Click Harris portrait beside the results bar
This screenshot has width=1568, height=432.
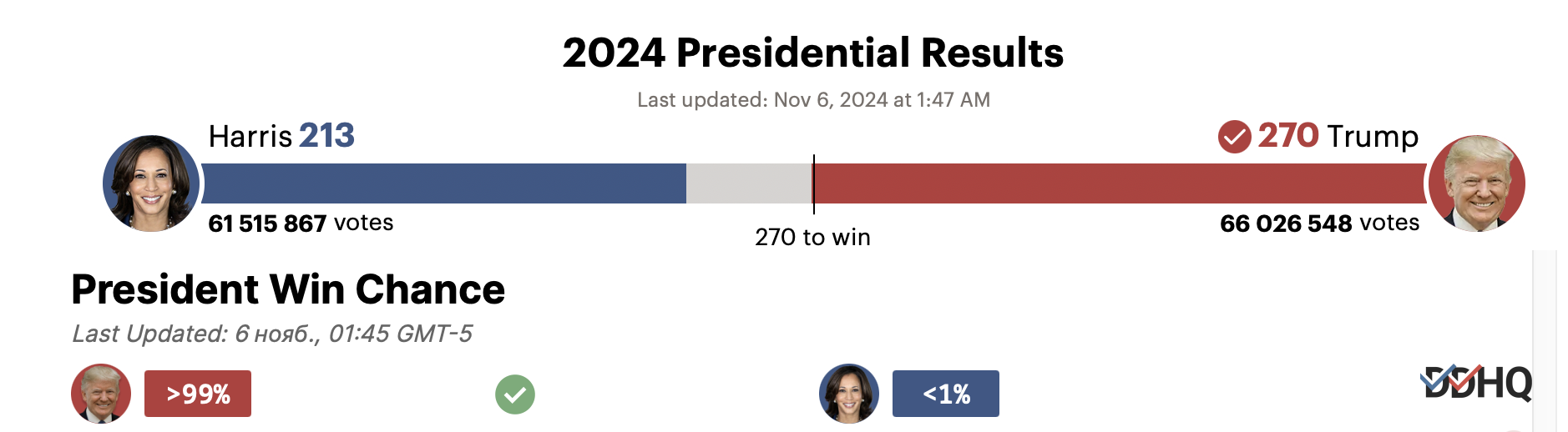pyautogui.click(x=151, y=183)
